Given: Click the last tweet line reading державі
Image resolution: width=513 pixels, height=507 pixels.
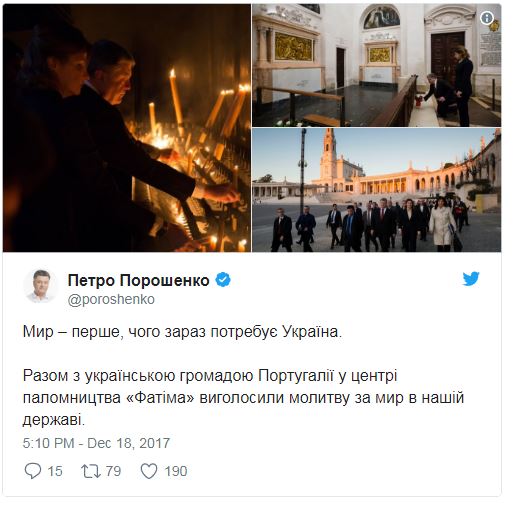Looking at the screenshot, I should [54, 420].
